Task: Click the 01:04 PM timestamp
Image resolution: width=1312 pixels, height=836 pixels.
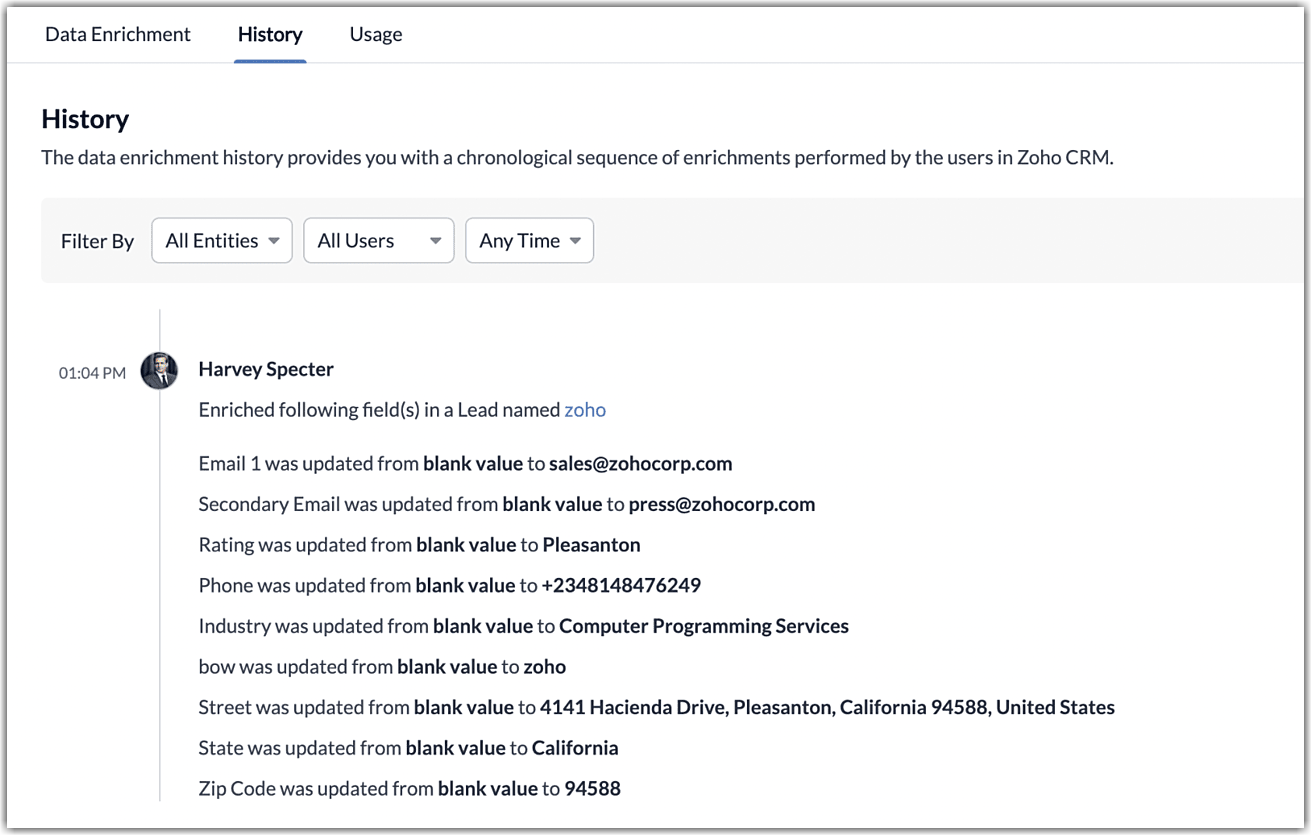Action: pyautogui.click(x=92, y=373)
